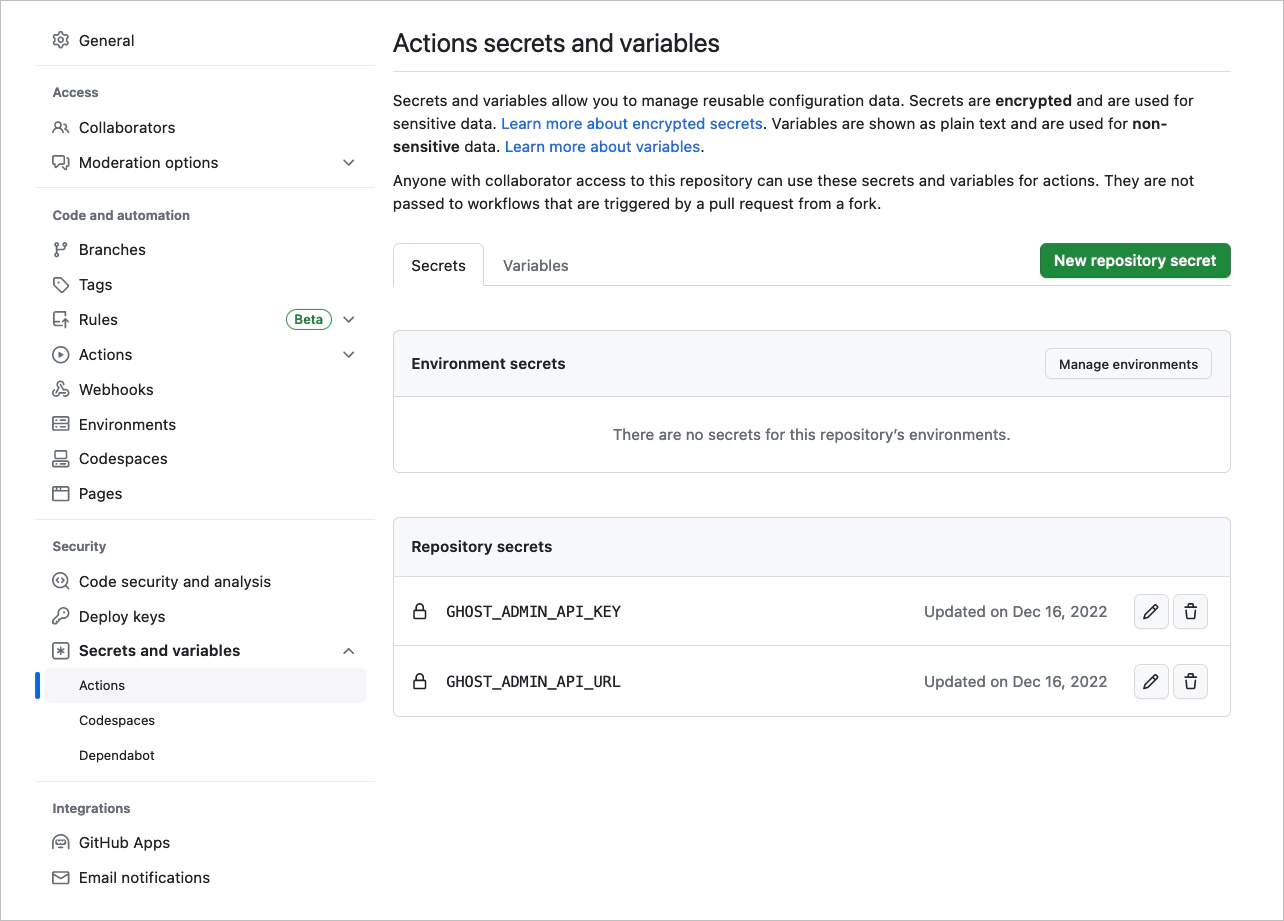Expand the Actions sidebar chevron

point(348,355)
